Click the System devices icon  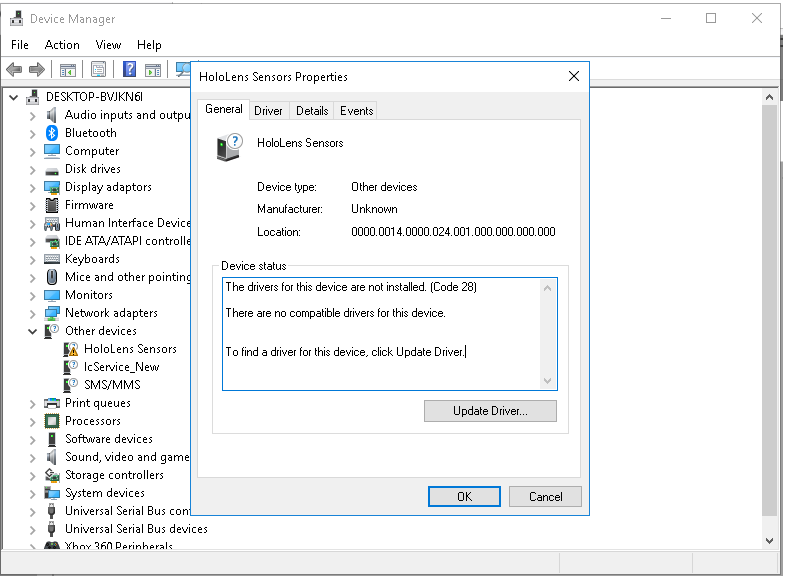click(x=52, y=493)
